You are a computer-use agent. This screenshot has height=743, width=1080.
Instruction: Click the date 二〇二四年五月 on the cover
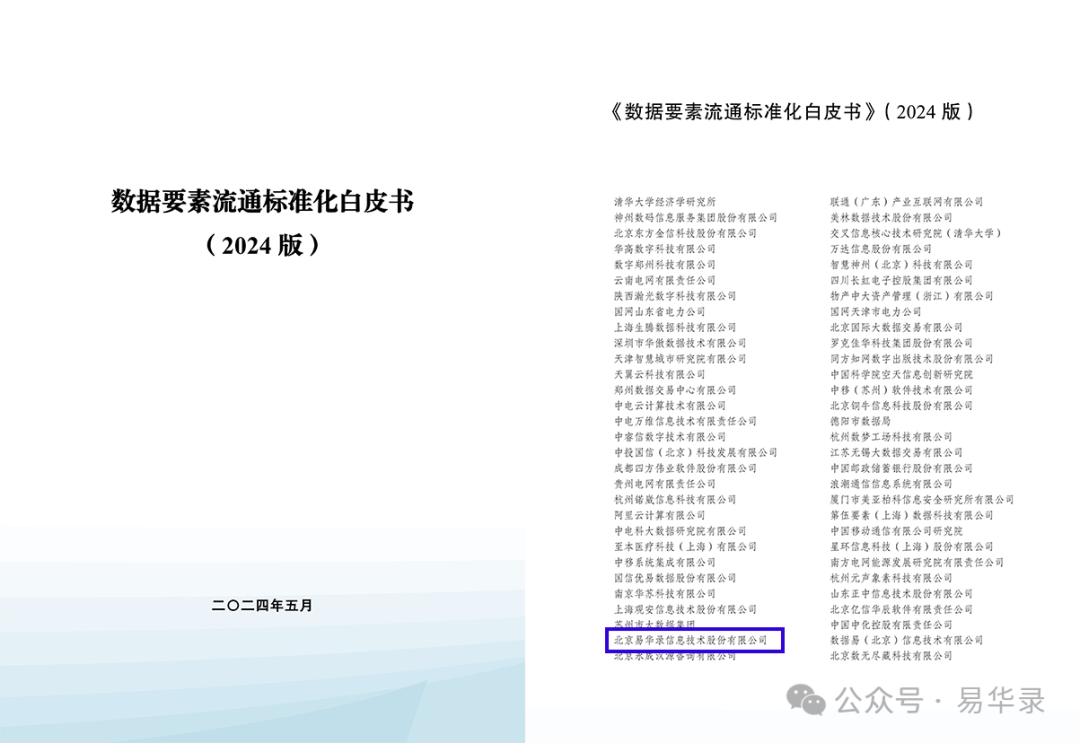pyautogui.click(x=262, y=605)
